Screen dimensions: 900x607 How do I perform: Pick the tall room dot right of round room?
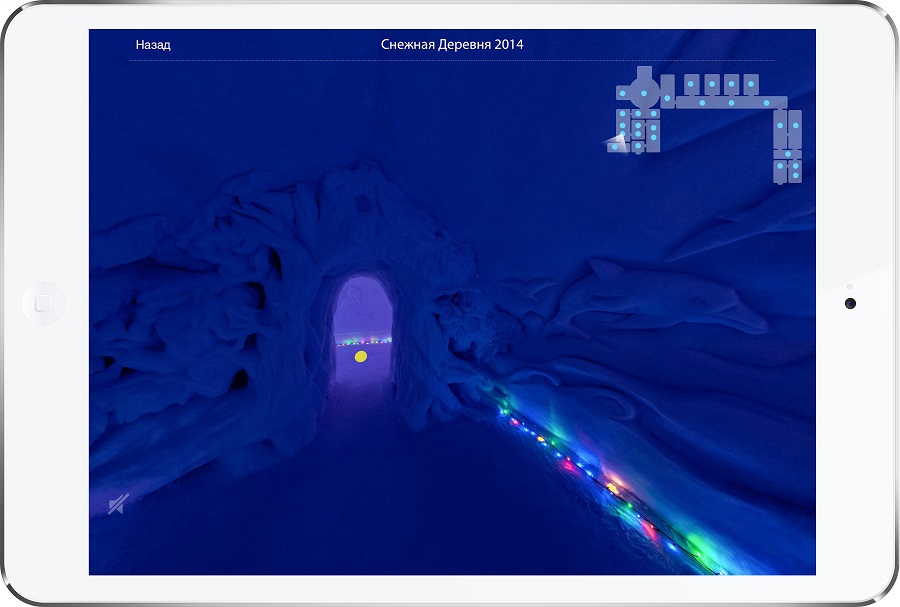(667, 98)
